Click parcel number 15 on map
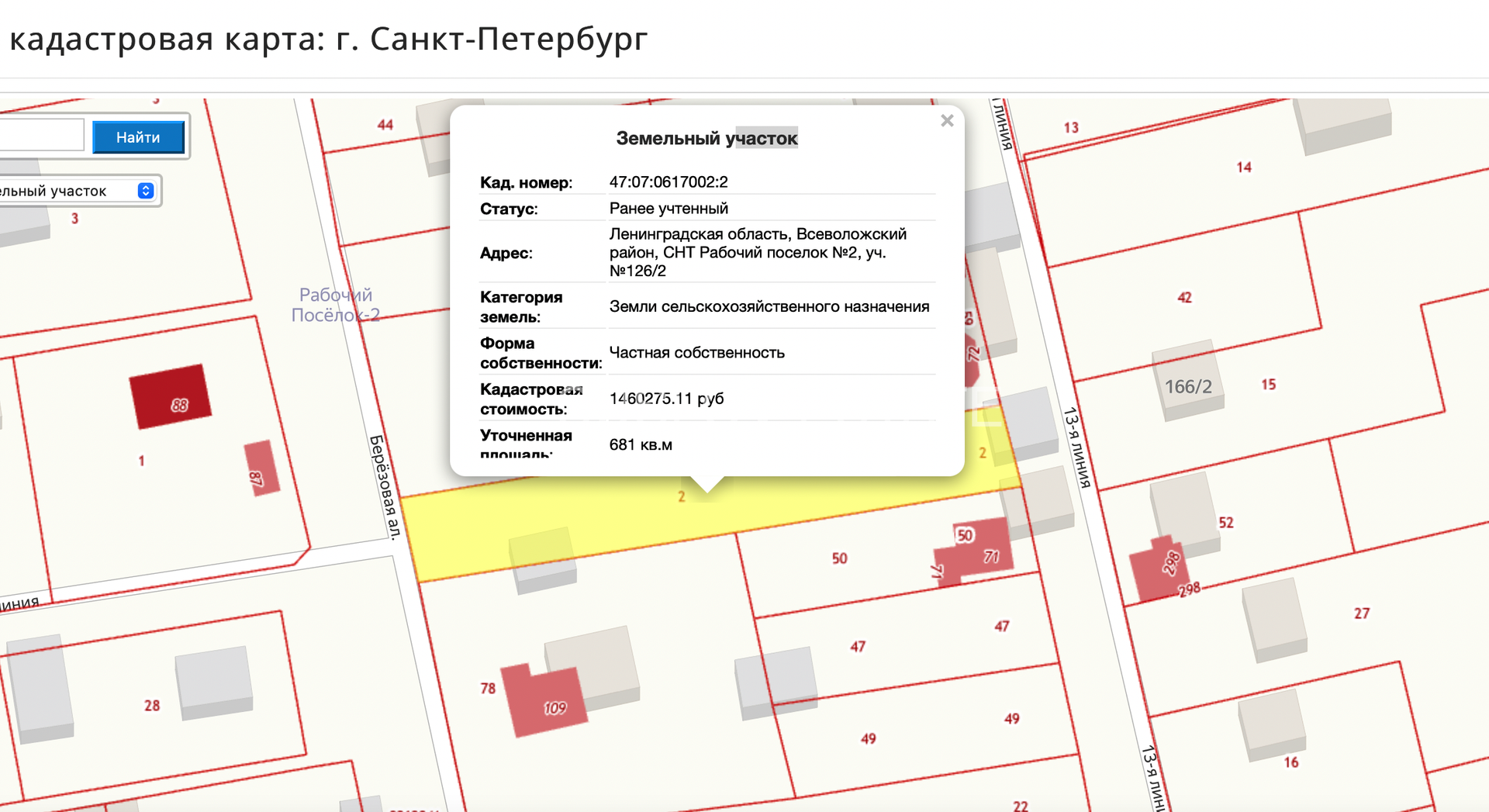 click(1269, 385)
